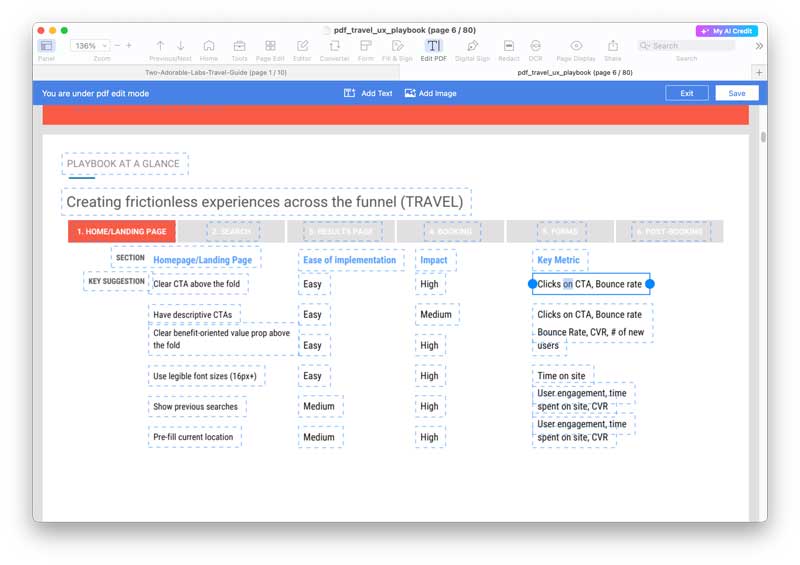Screen dimensions: 800x565
Task: Click in the Search input field
Action: pos(690,46)
